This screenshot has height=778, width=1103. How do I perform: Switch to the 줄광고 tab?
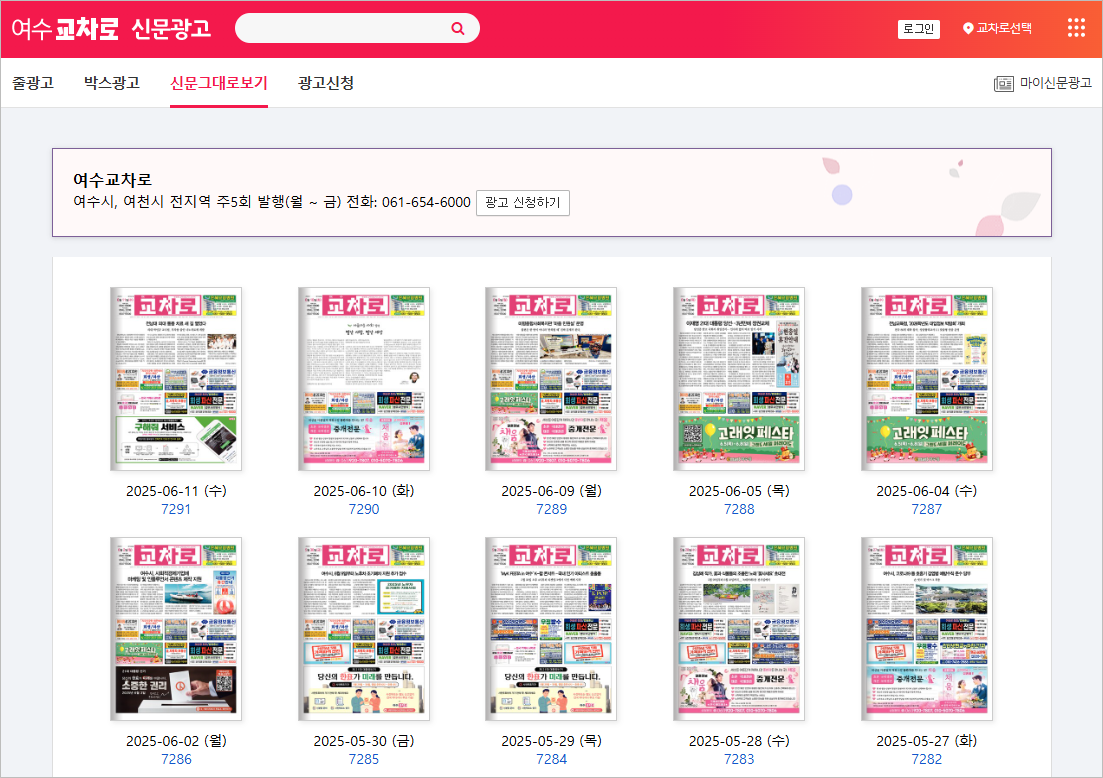(x=33, y=84)
